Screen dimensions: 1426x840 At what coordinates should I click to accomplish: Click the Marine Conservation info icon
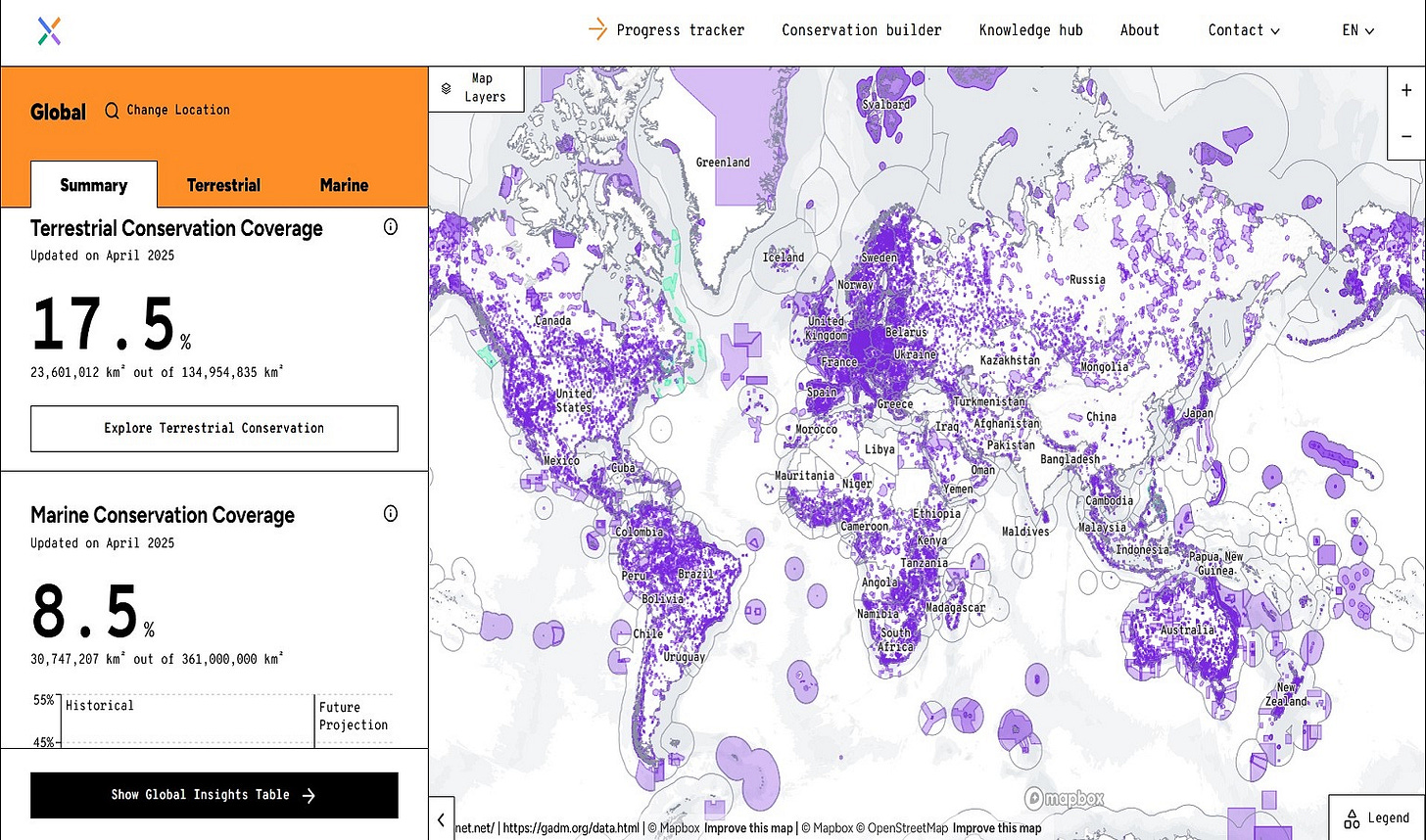point(390,513)
